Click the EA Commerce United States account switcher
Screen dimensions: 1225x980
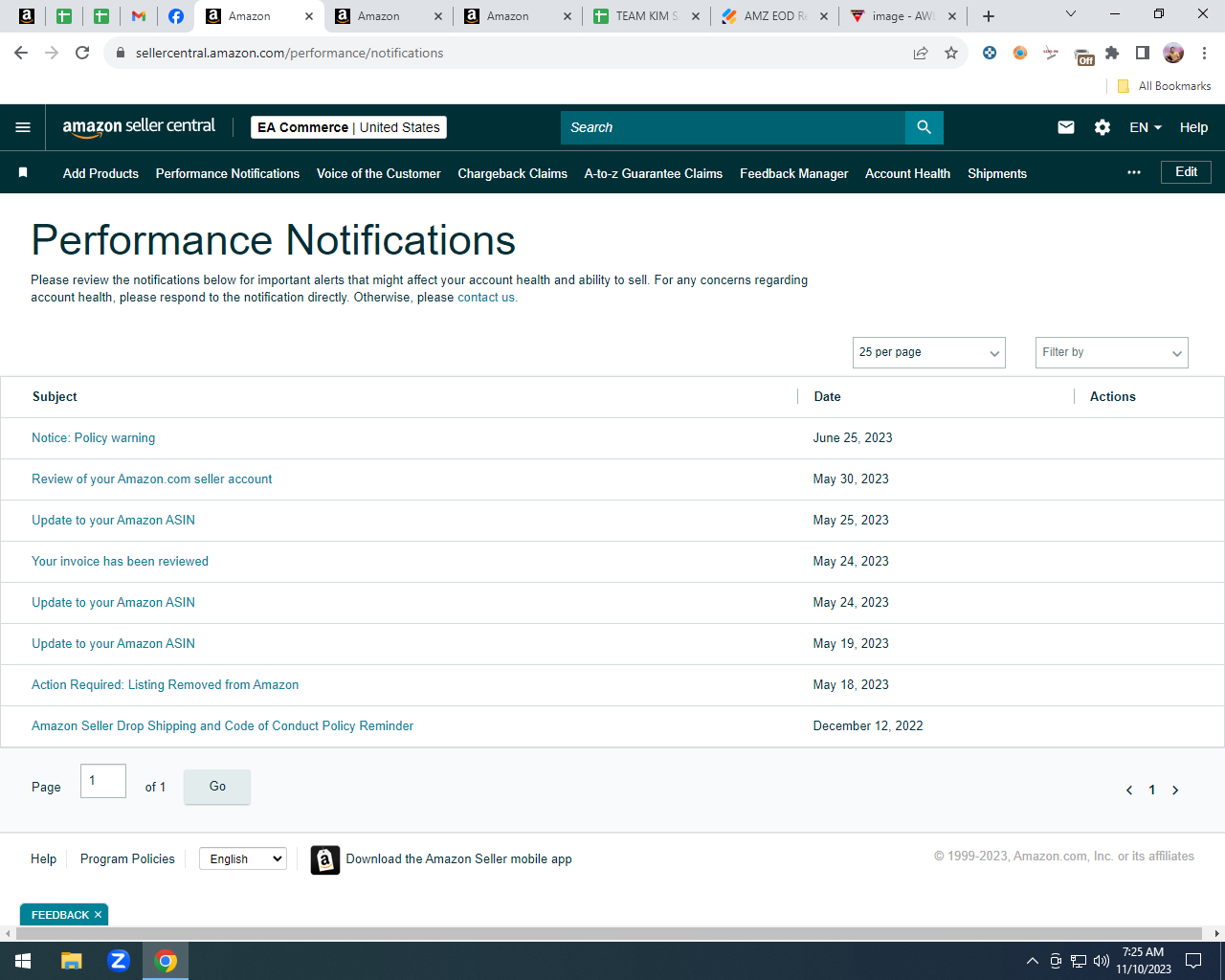[x=348, y=127]
